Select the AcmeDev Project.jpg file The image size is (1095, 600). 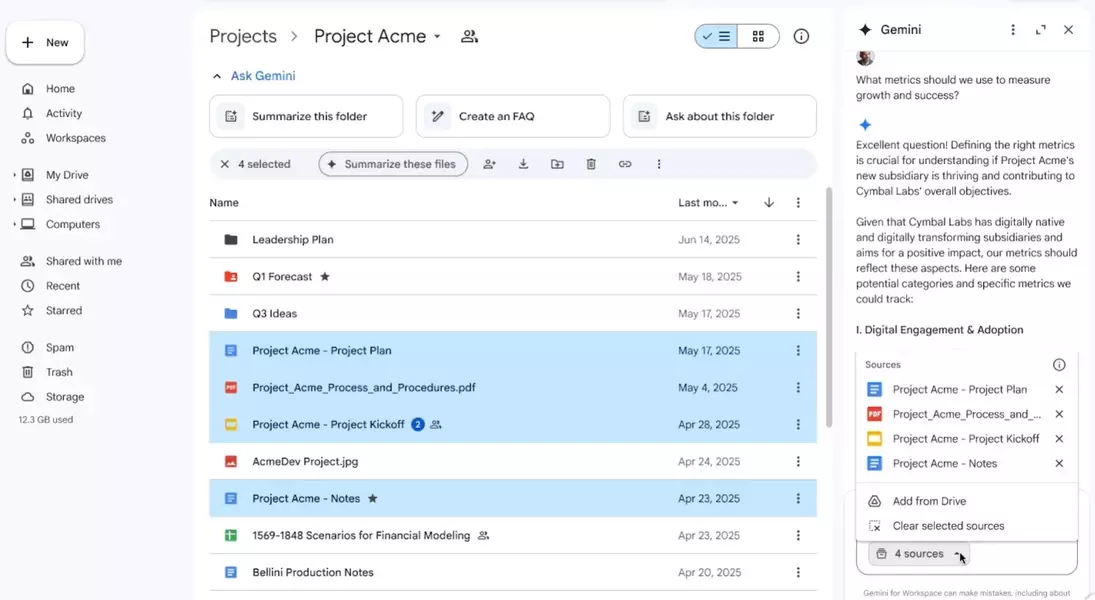pos(513,462)
